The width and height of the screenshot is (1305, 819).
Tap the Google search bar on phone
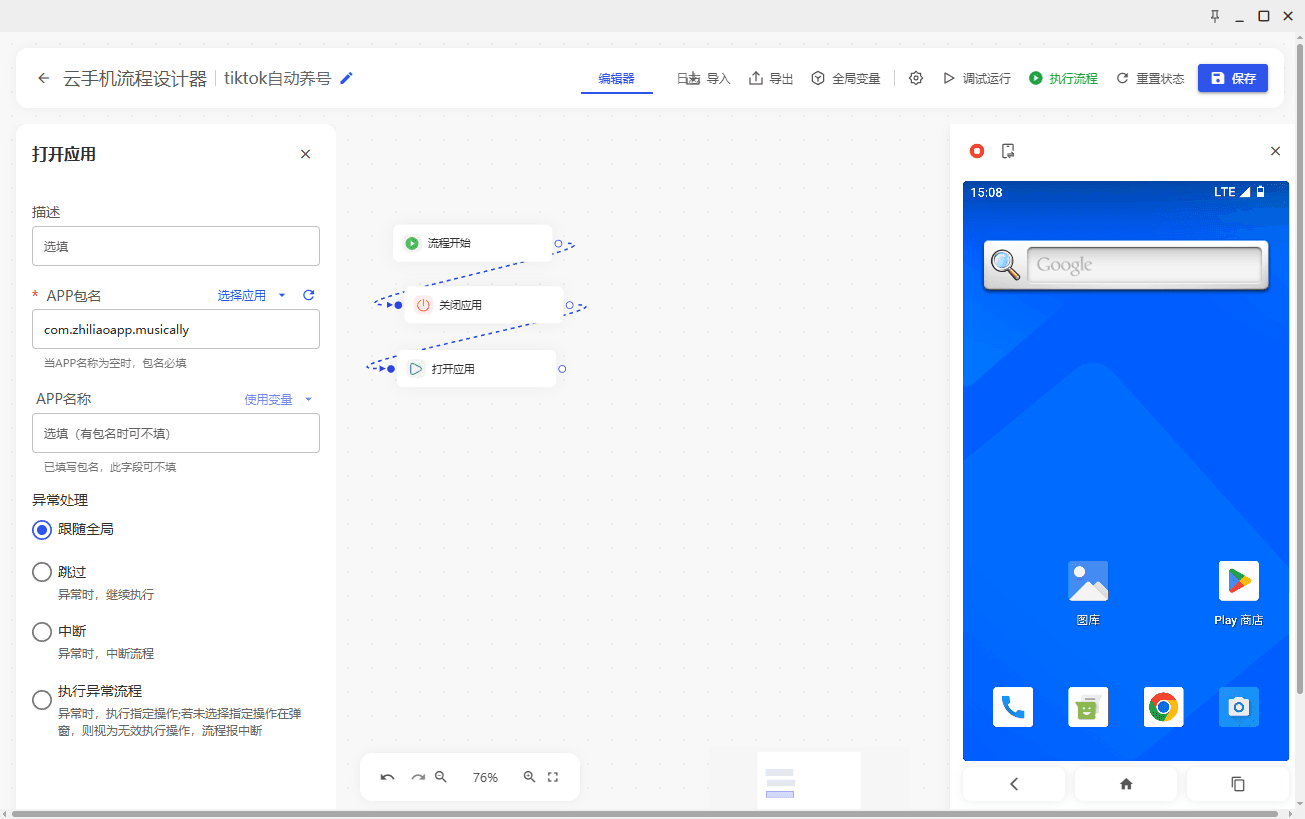click(1145, 265)
